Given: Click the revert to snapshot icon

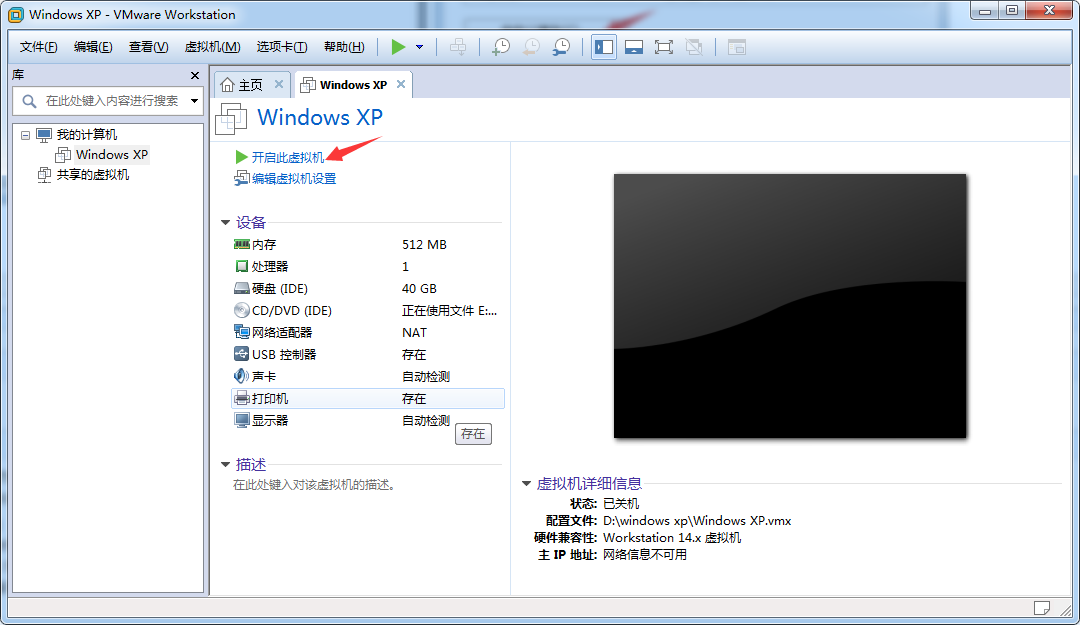Looking at the screenshot, I should (531, 47).
